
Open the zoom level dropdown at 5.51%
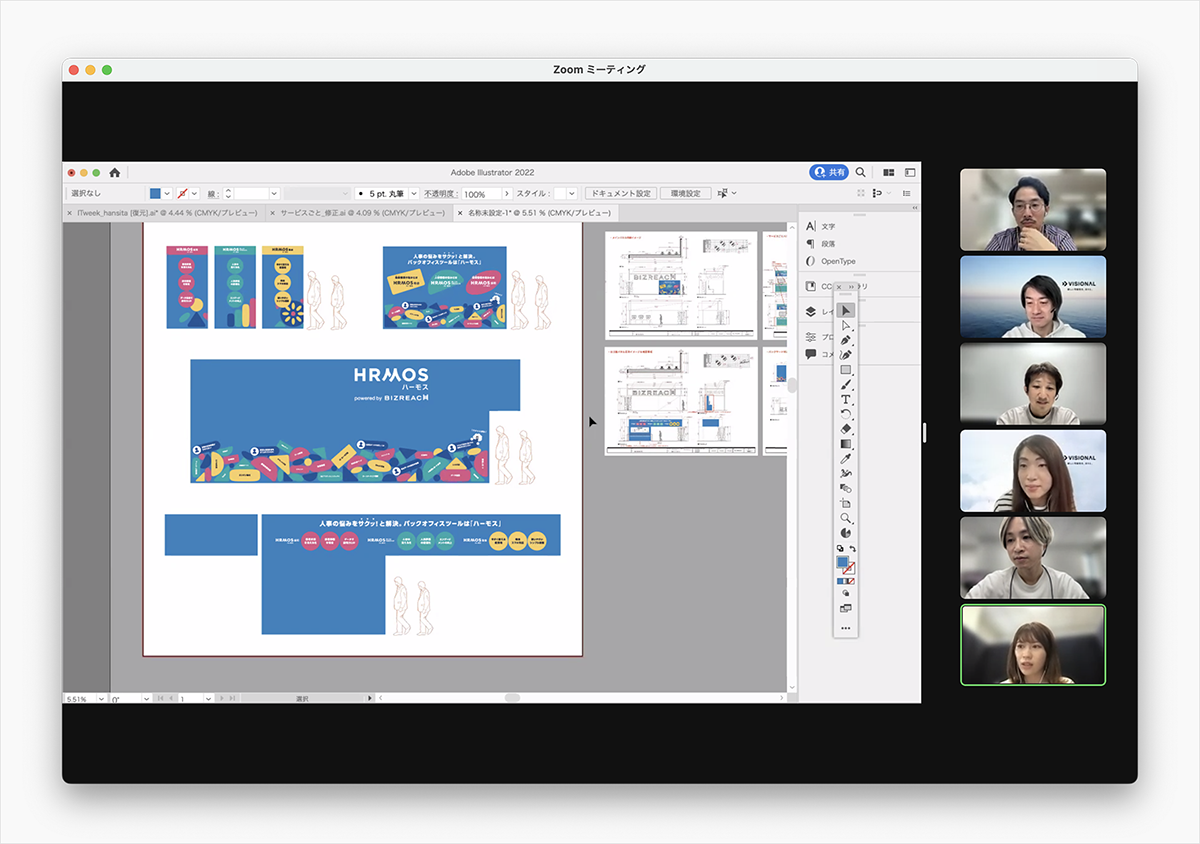click(101, 698)
